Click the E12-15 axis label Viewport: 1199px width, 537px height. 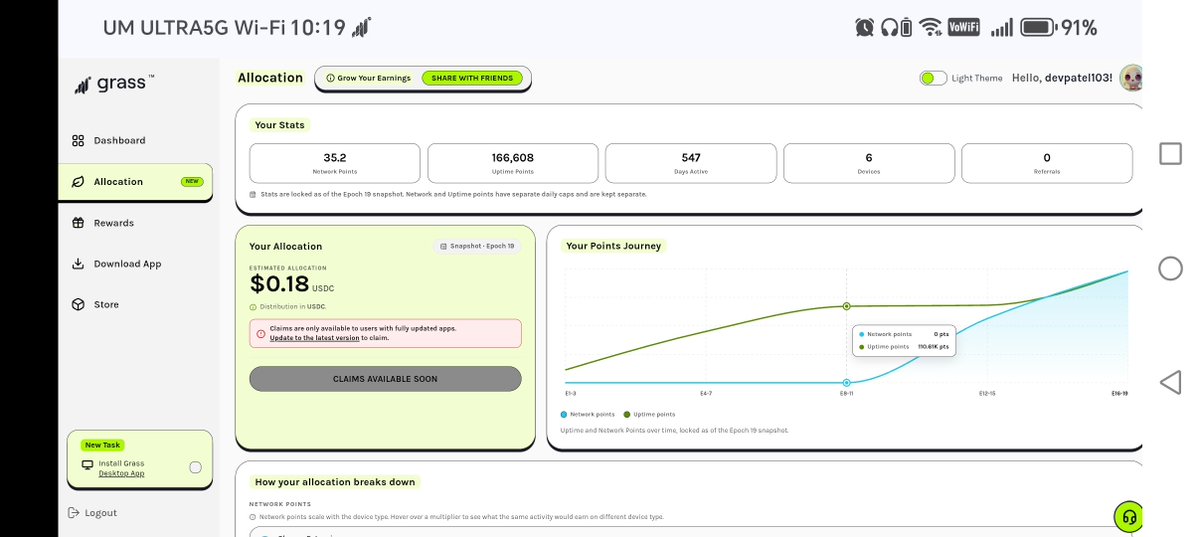tap(987, 394)
